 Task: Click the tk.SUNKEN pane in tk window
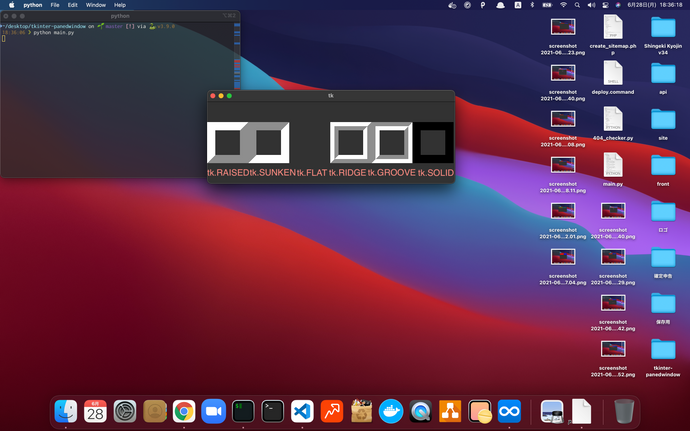point(269,143)
